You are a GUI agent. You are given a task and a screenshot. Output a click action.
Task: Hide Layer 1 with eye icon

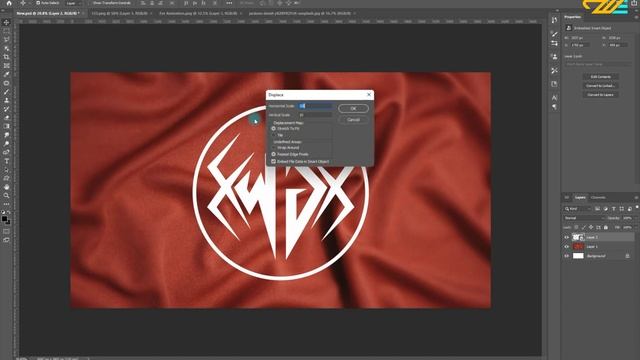(x=566, y=247)
